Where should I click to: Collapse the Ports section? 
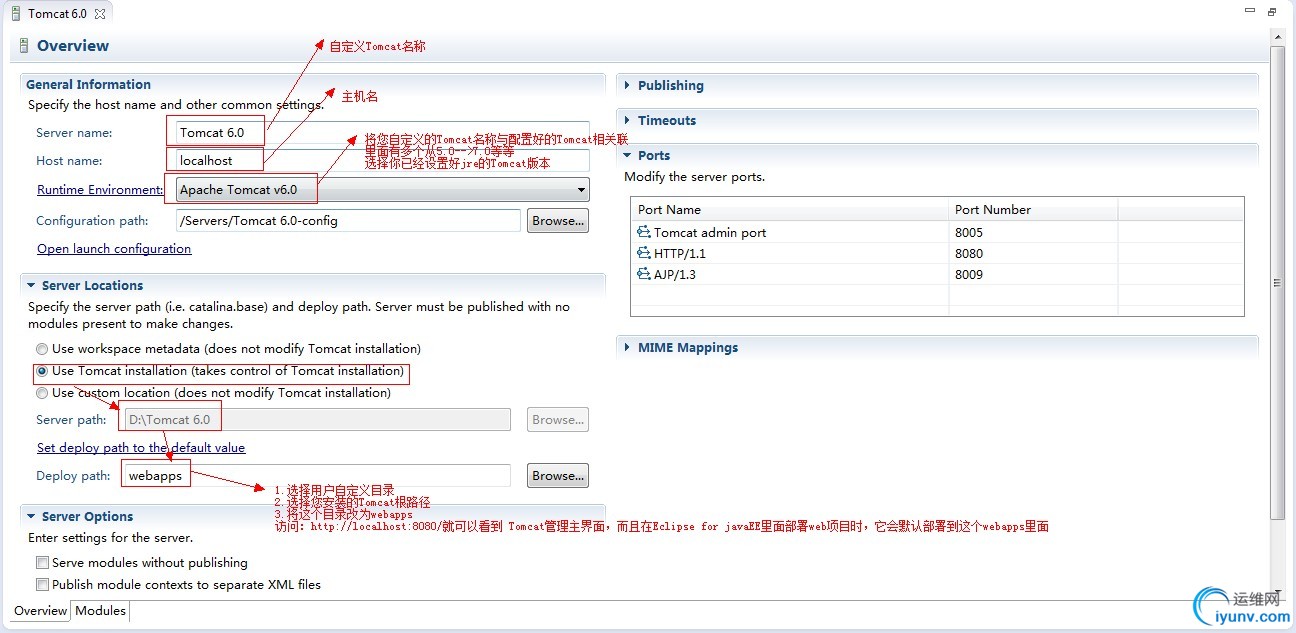point(627,156)
